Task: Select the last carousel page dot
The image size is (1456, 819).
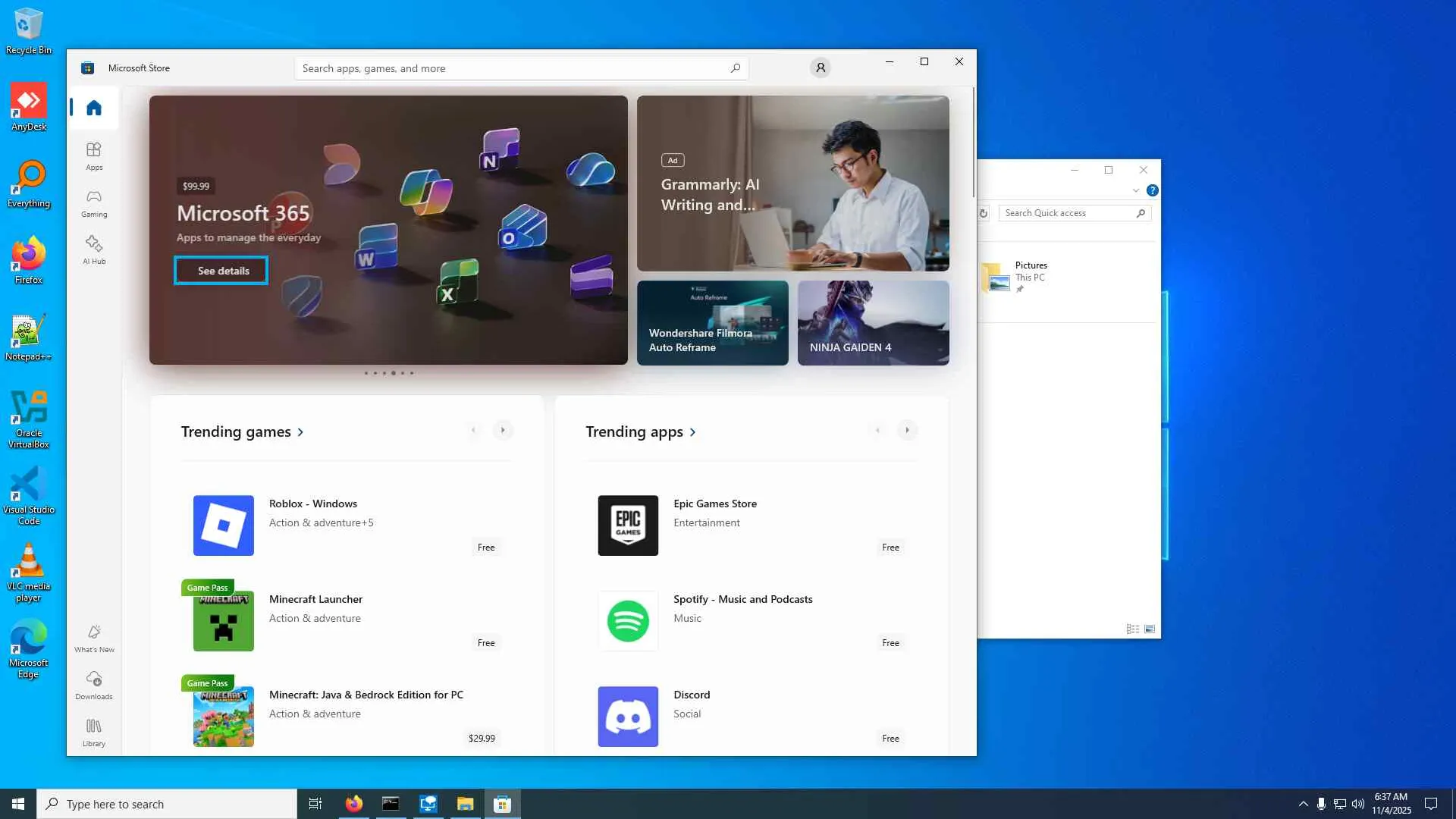Action: 412,373
